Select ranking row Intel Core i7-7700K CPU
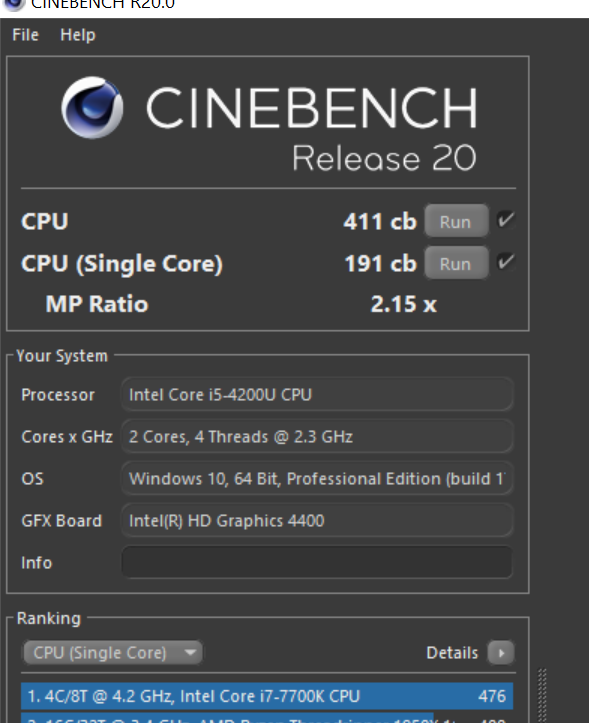This screenshot has width=589, height=723. point(267,696)
